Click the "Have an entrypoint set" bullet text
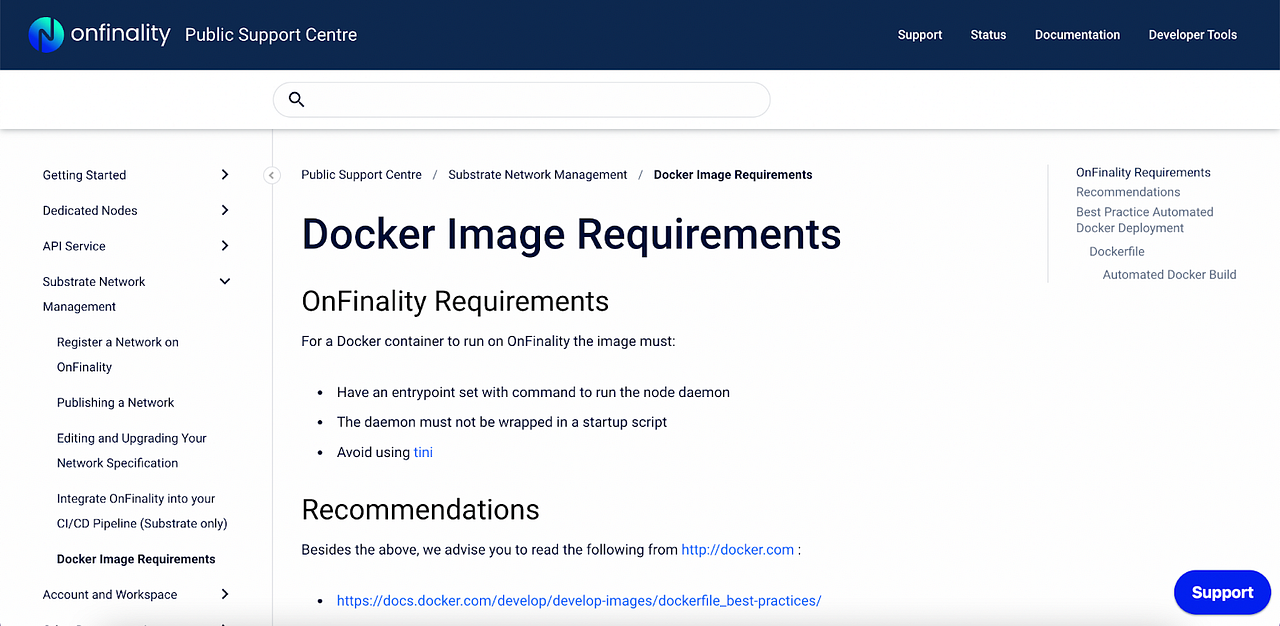Screen dimensions: 1280x626 pos(533,392)
